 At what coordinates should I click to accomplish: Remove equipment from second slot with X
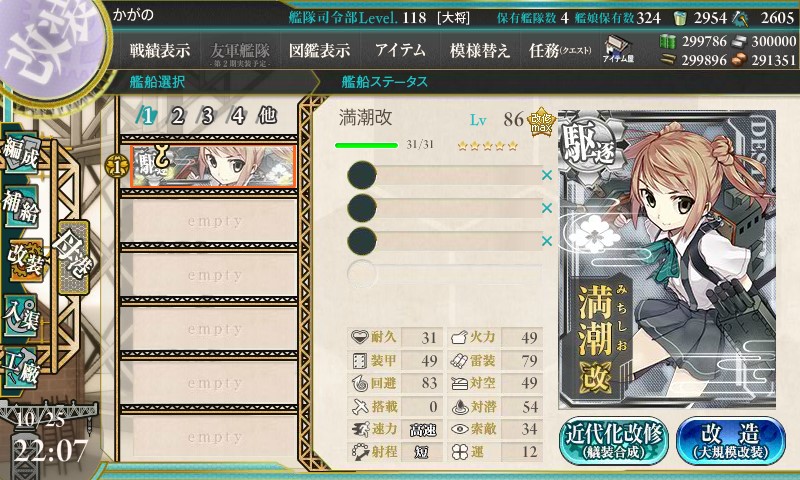point(547,208)
